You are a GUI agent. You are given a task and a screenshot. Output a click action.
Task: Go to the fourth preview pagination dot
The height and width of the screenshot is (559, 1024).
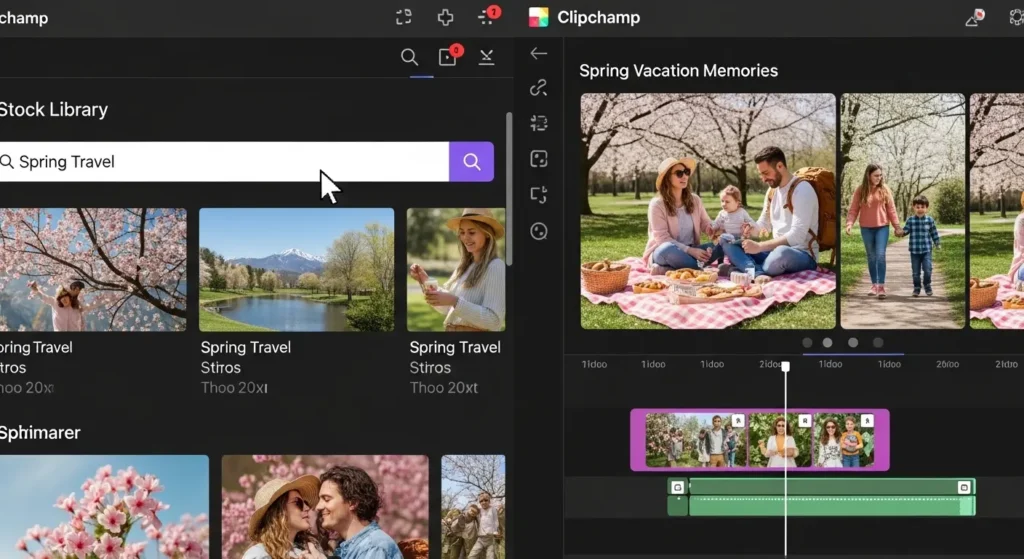point(878,342)
